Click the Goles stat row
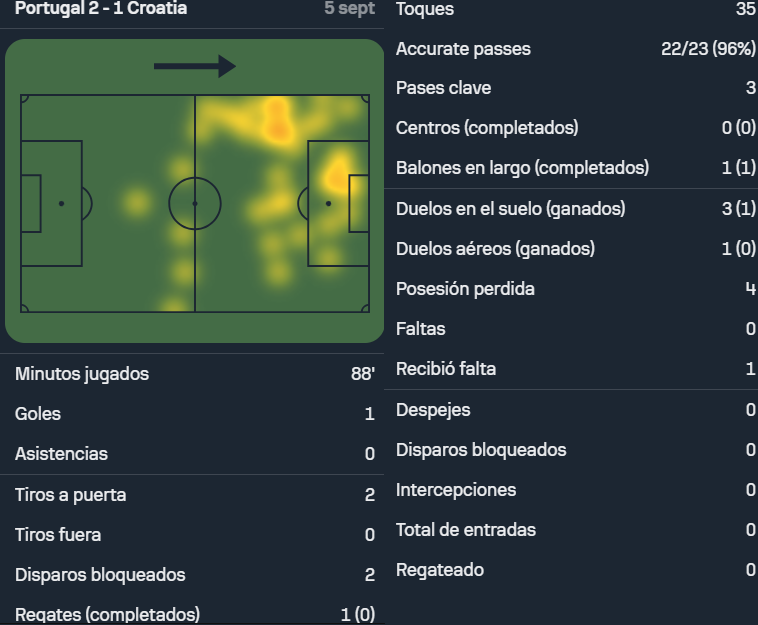The height and width of the screenshot is (625, 758). (x=195, y=414)
